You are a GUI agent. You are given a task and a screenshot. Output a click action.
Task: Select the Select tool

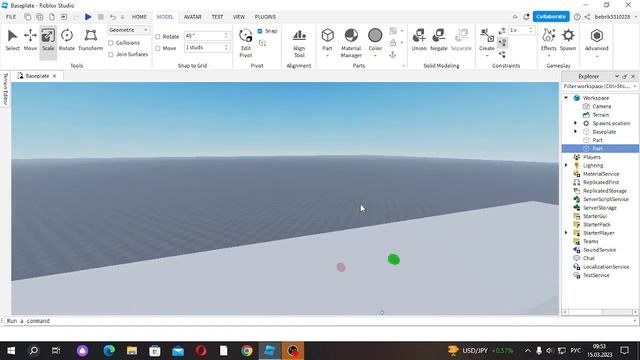click(12, 40)
